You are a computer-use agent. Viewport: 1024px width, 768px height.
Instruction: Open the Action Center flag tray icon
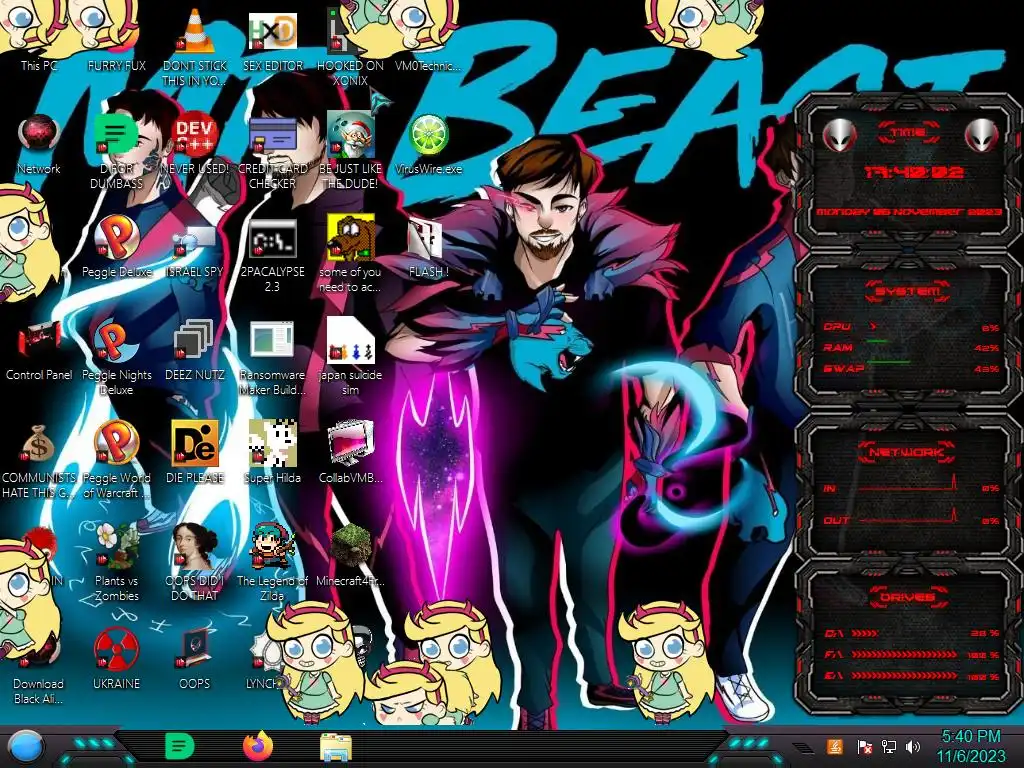click(x=864, y=746)
